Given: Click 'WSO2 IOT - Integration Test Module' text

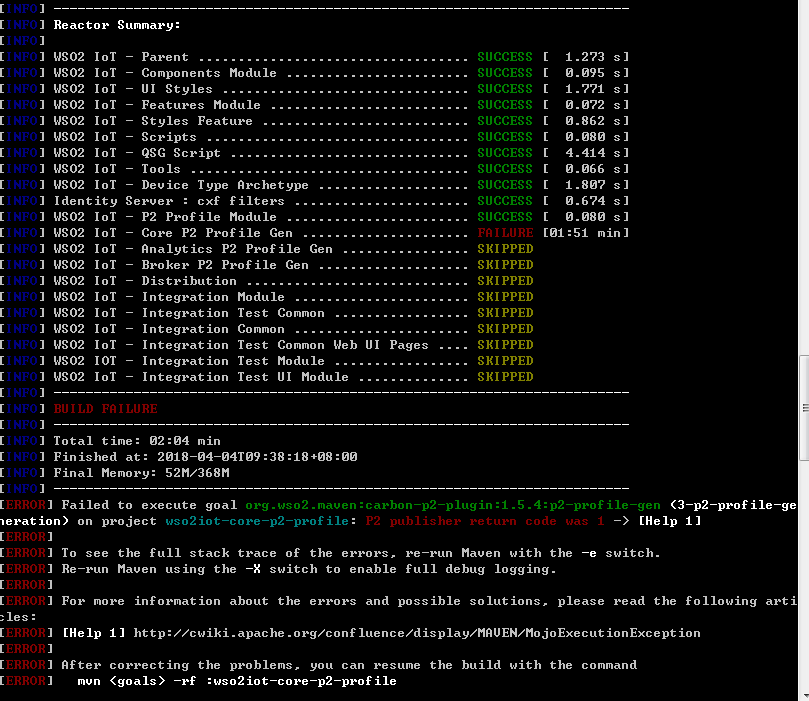Looking at the screenshot, I should click(189, 361).
